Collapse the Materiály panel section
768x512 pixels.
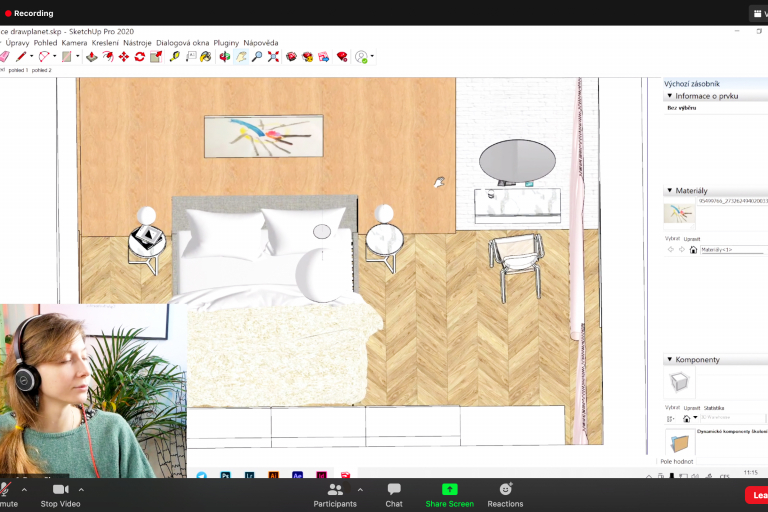[669, 191]
